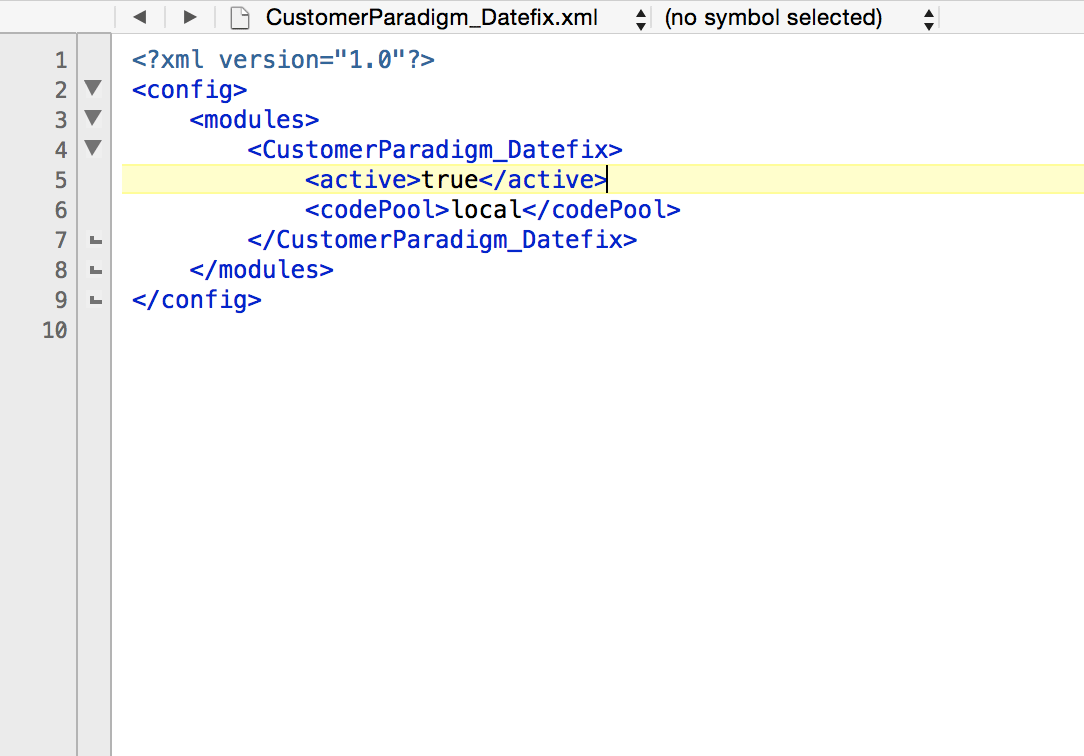Click the opening <codePool> tag
This screenshot has height=756, width=1084.
click(377, 209)
